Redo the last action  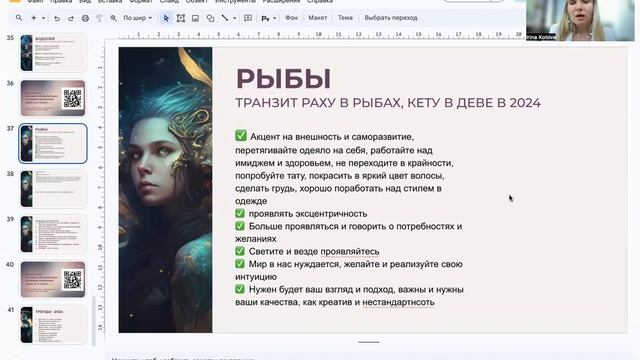click(x=71, y=18)
